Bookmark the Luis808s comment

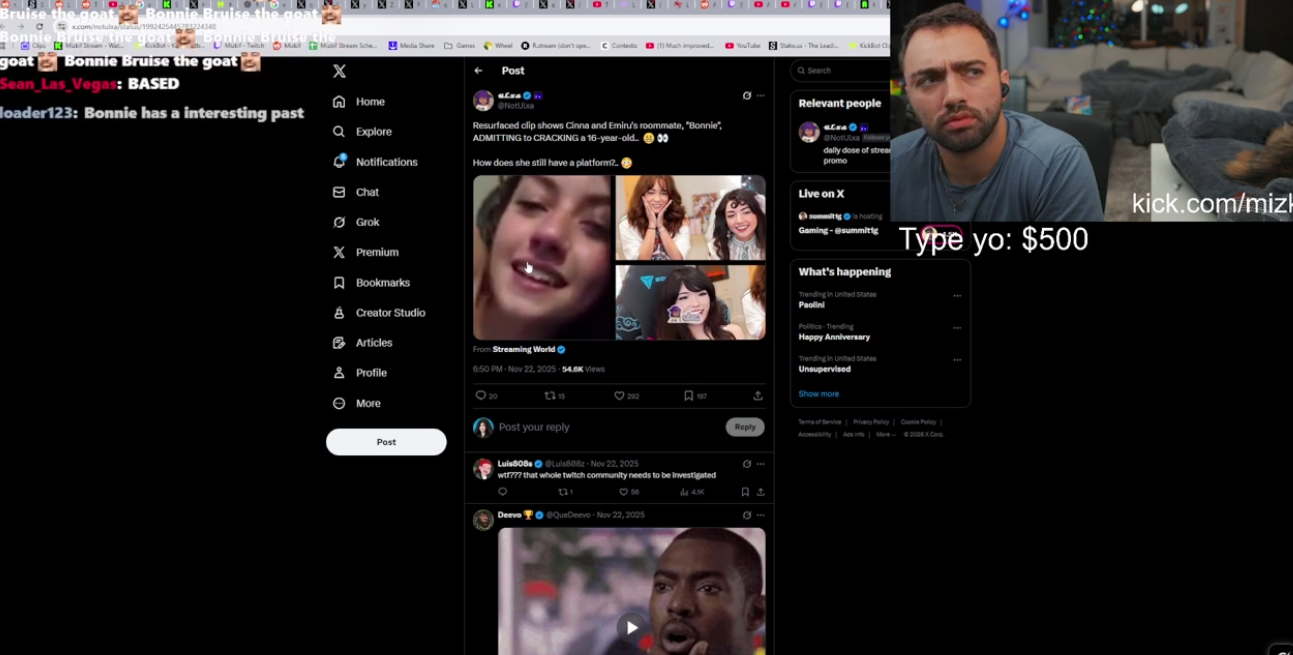(x=745, y=492)
